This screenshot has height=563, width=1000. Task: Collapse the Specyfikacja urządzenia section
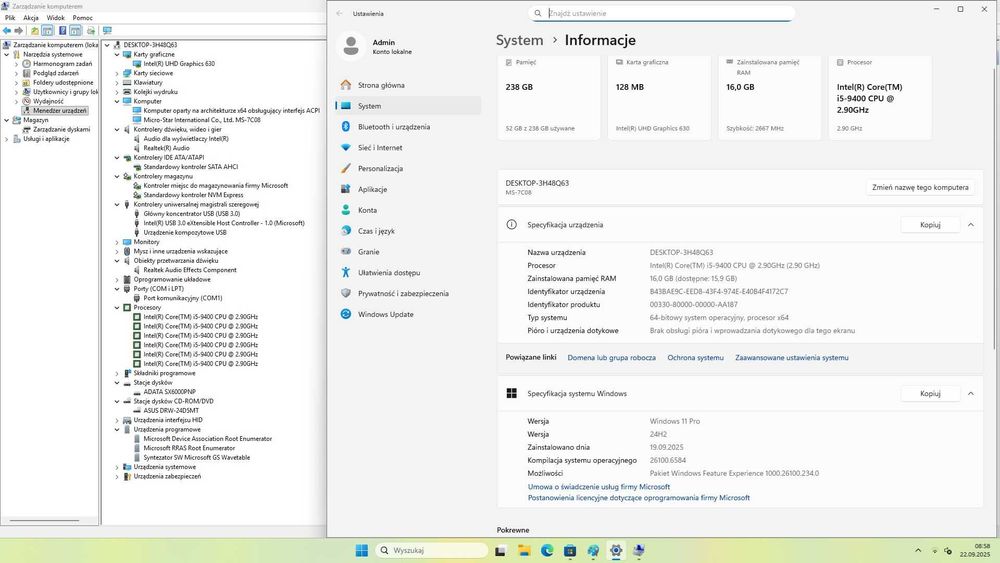pos(971,225)
